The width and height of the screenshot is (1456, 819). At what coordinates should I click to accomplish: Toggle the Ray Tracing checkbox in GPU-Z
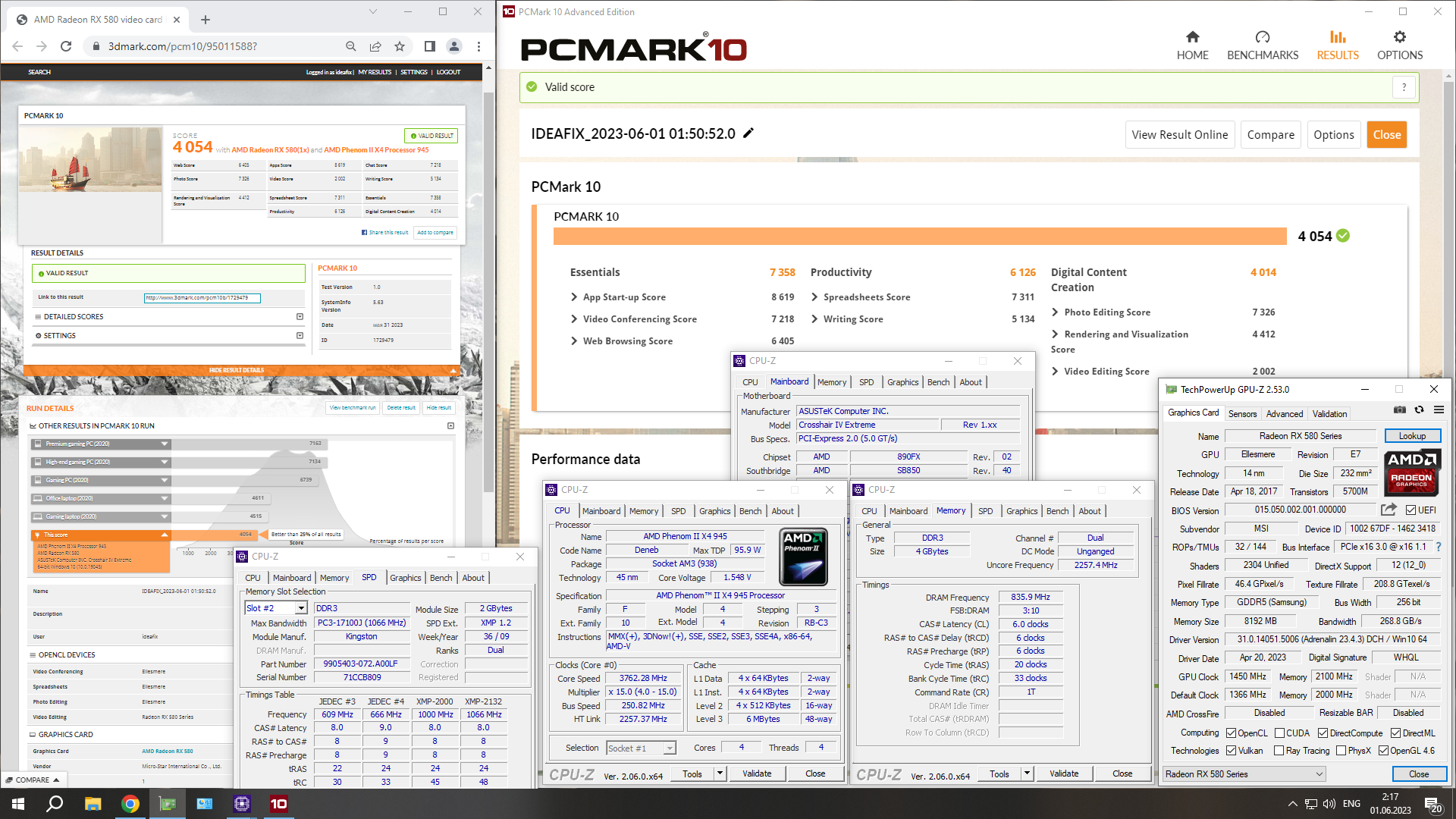click(x=1279, y=751)
